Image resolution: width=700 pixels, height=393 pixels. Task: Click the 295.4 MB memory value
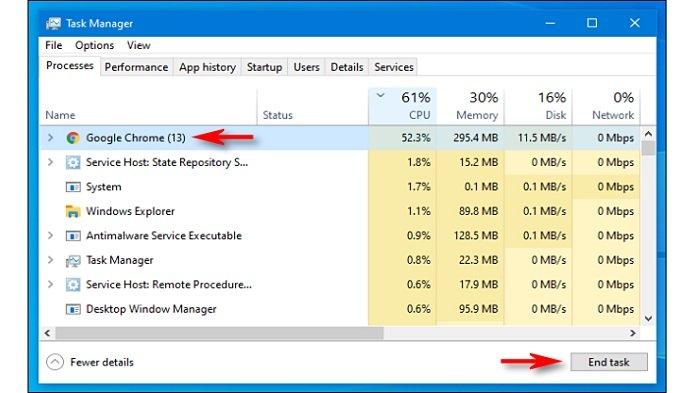click(x=475, y=138)
